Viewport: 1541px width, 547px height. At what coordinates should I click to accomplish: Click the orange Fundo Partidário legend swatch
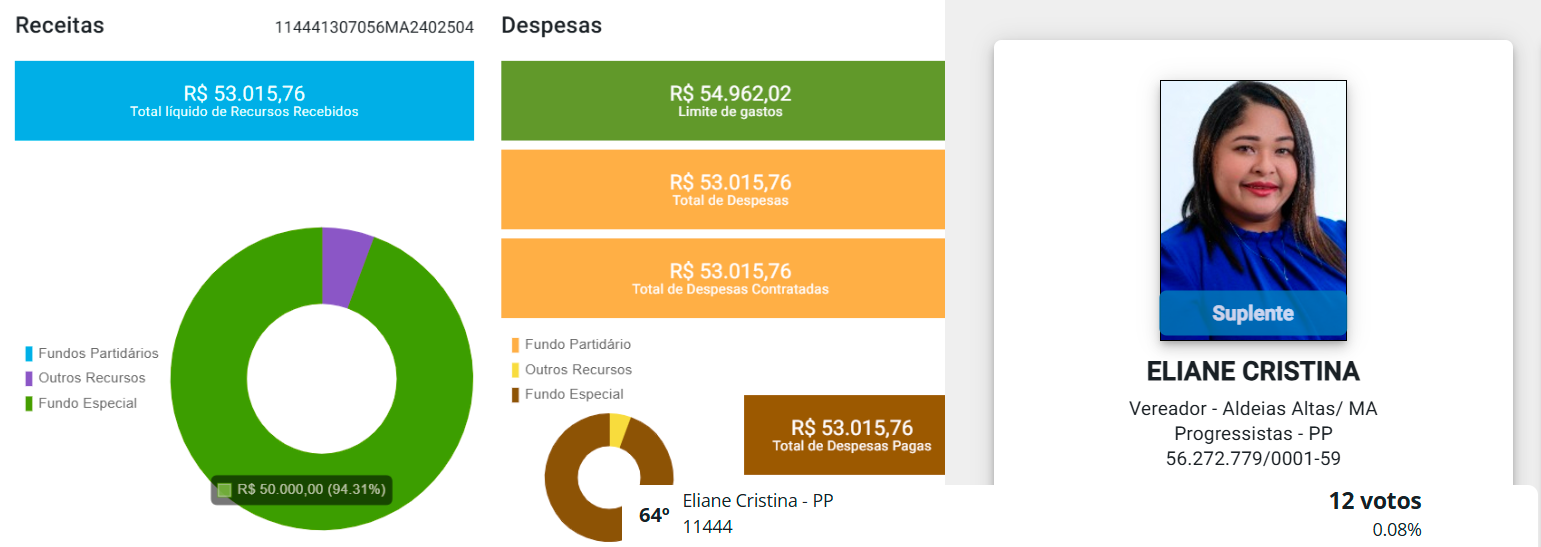pyautogui.click(x=515, y=345)
